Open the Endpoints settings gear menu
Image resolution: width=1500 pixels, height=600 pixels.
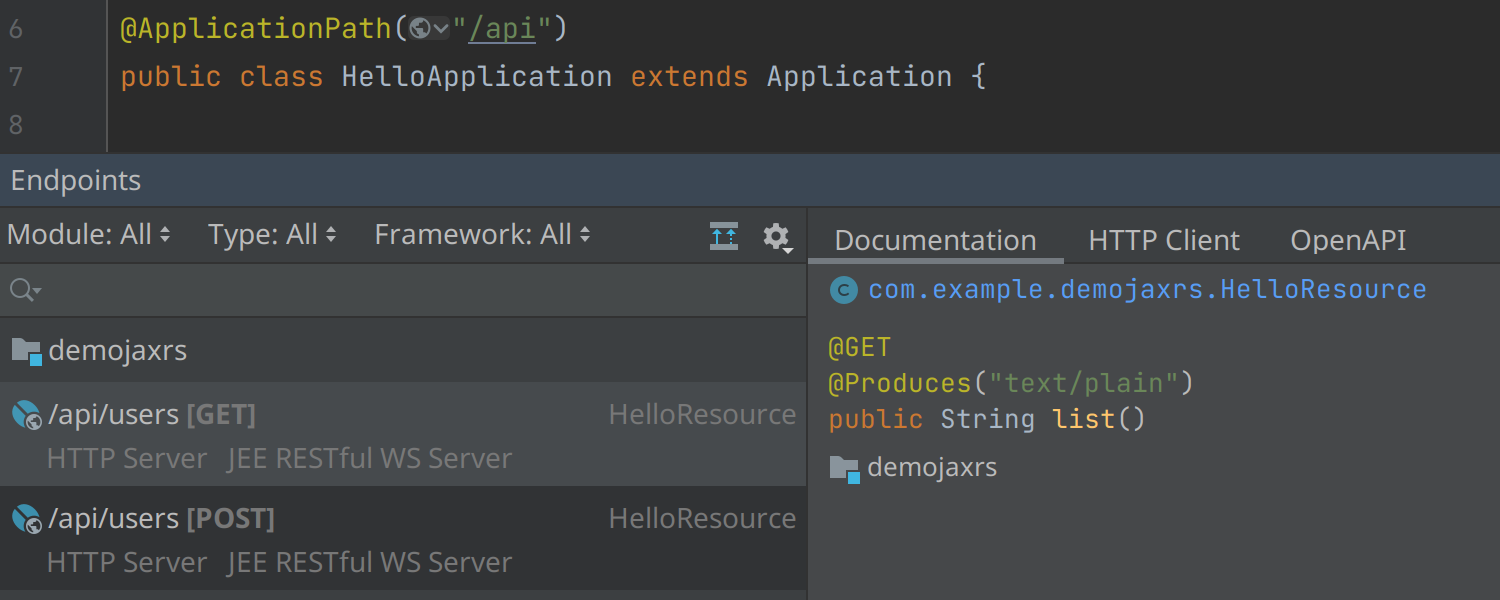point(776,237)
